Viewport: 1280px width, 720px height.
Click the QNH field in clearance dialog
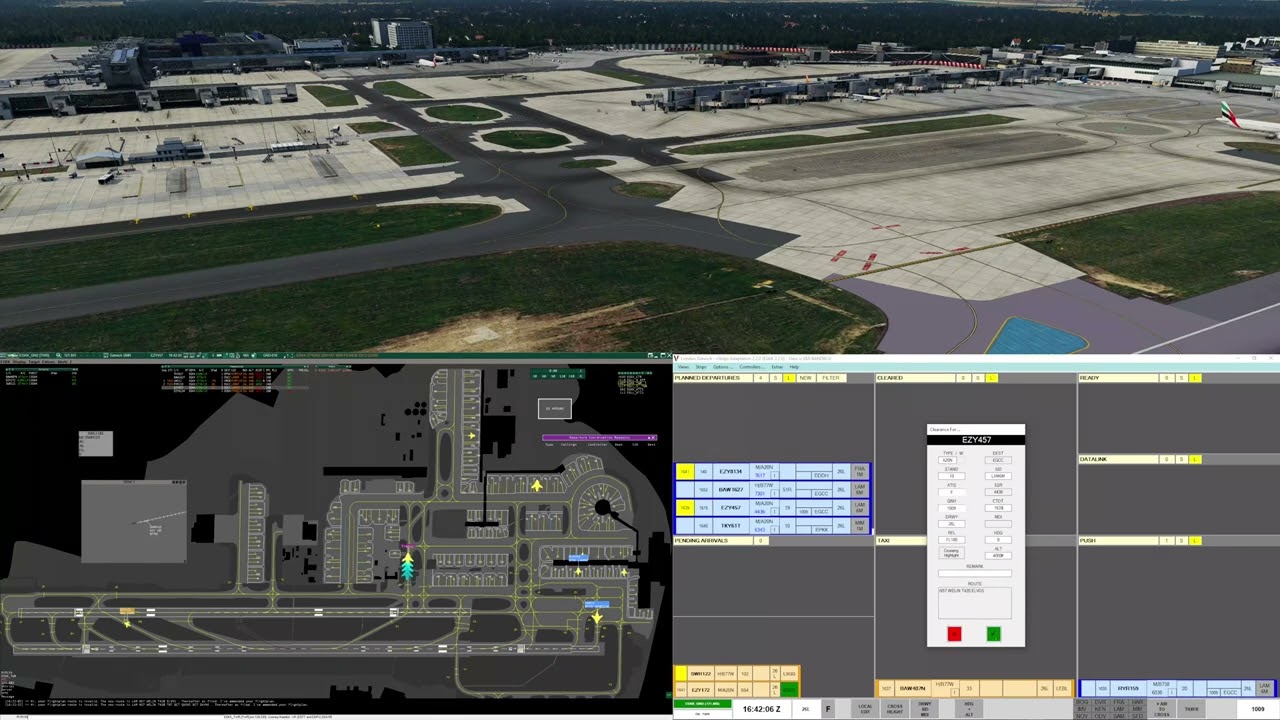click(x=952, y=508)
